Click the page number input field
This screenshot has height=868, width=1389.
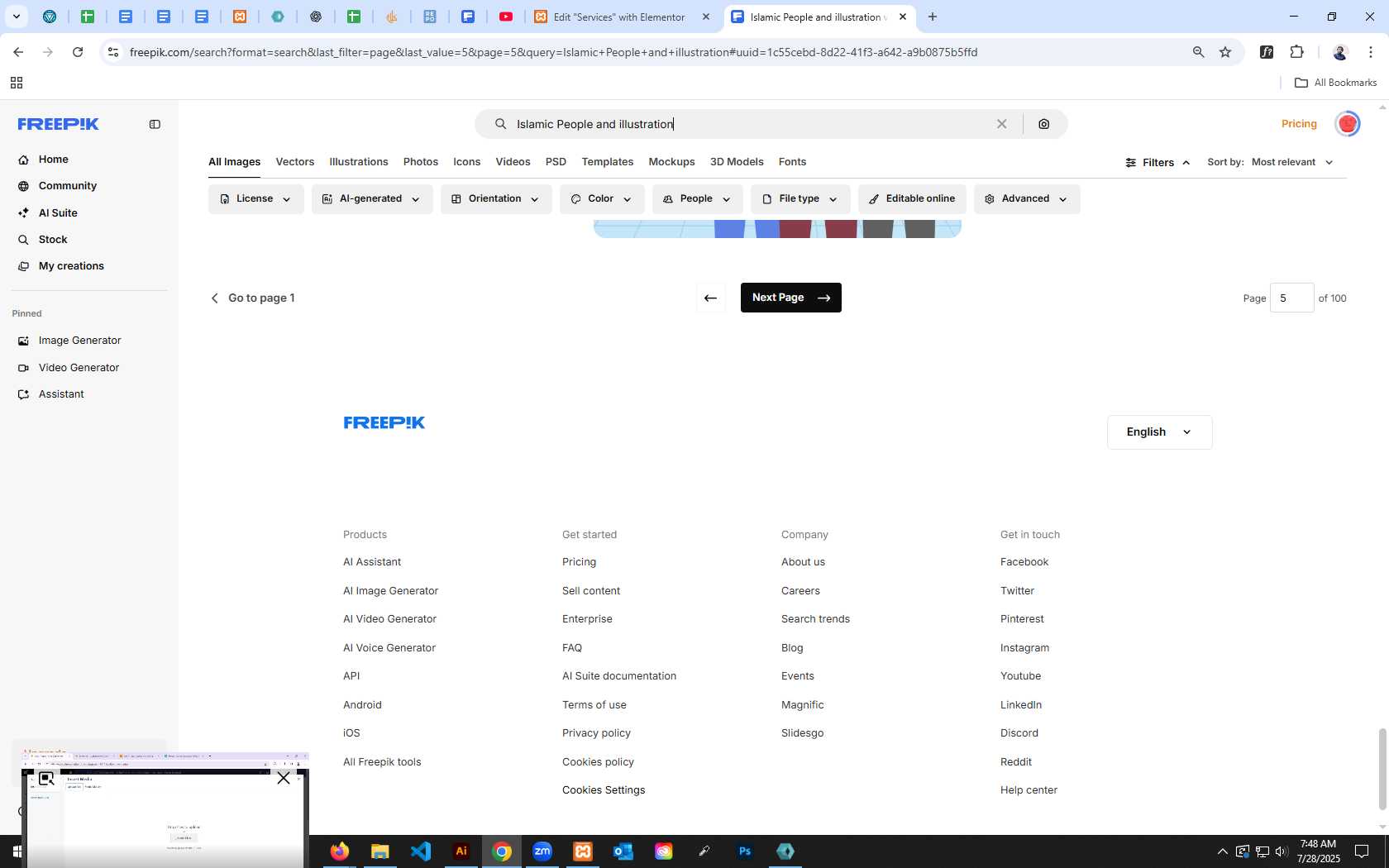tap(1291, 298)
